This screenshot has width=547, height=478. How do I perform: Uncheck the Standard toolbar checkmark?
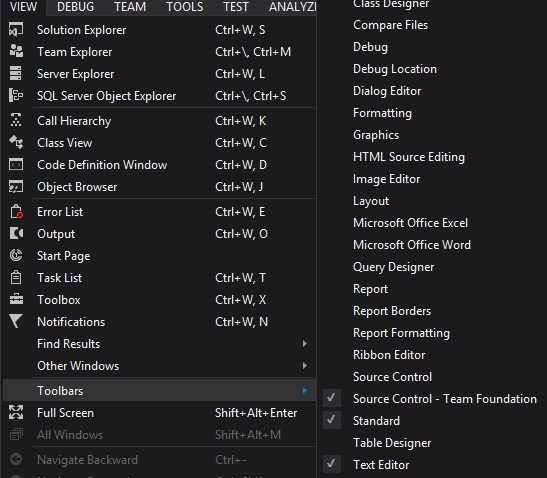pyautogui.click(x=331, y=420)
